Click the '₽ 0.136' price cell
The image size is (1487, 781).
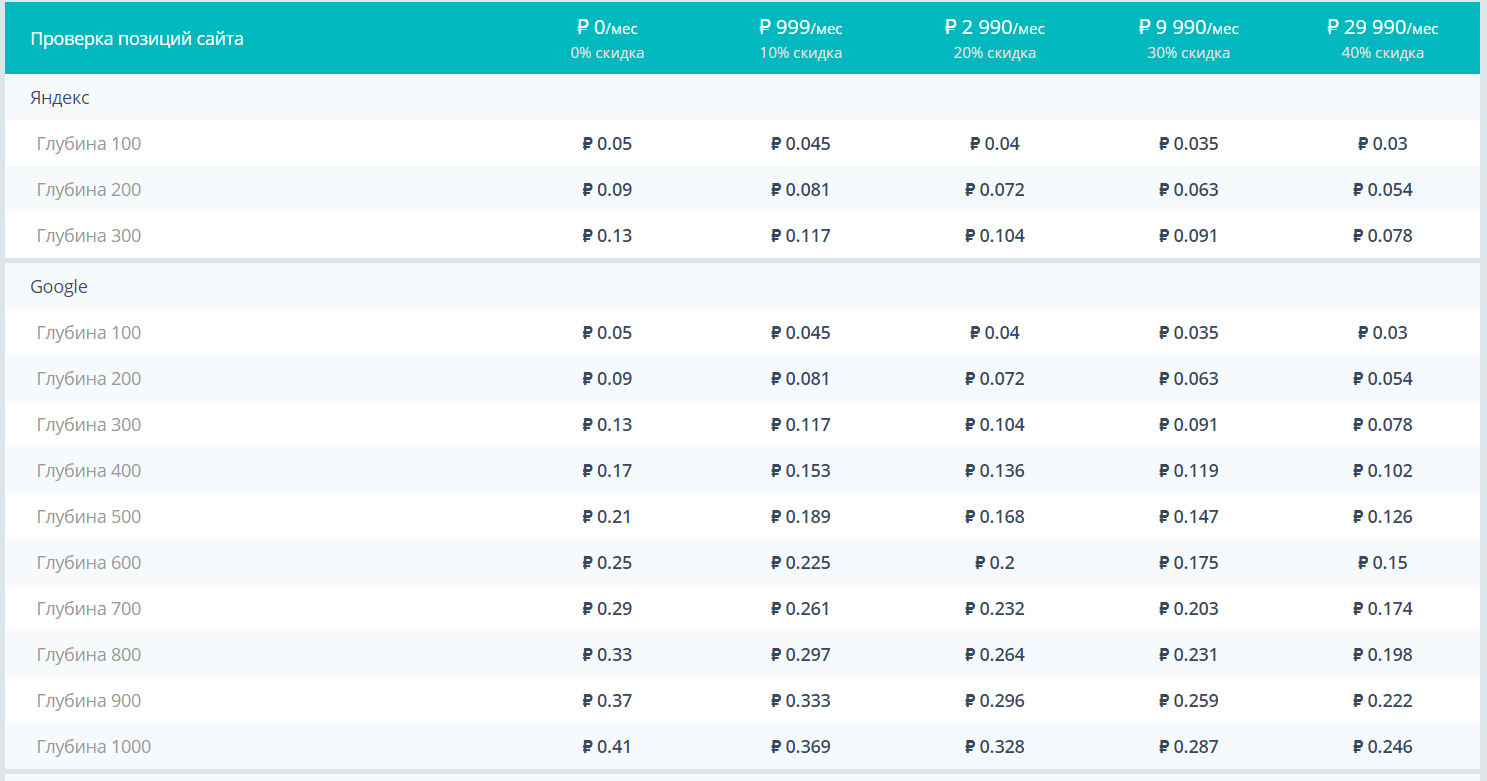click(x=995, y=471)
